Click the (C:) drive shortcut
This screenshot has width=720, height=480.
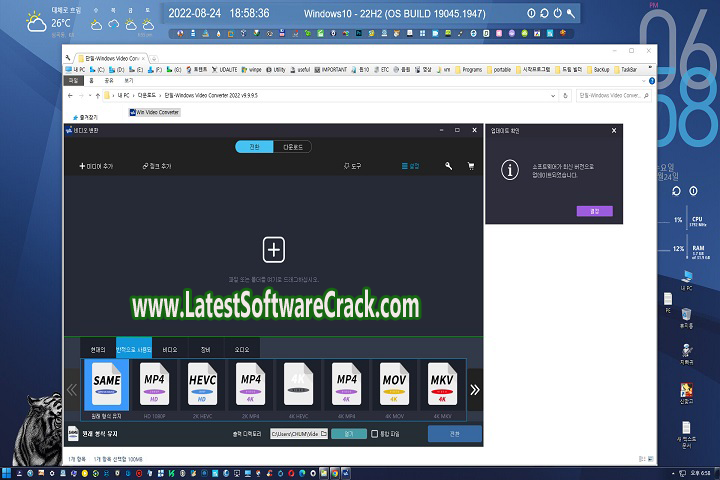coord(97,70)
